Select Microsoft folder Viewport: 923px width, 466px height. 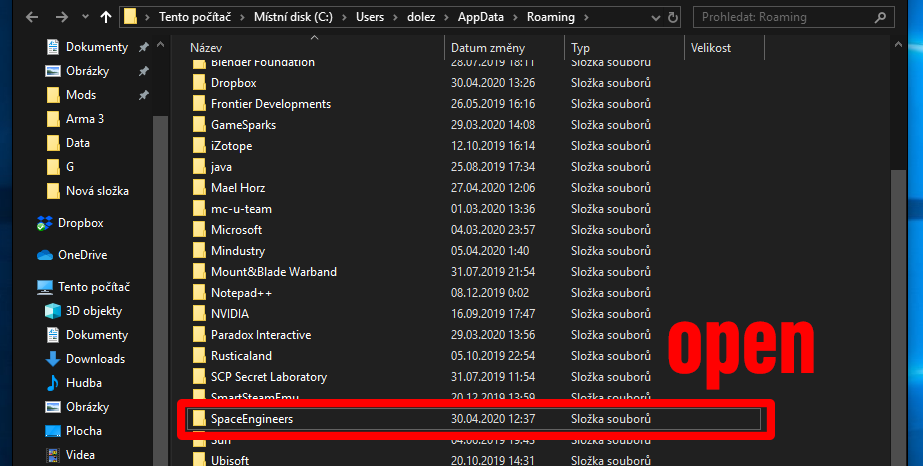point(474,229)
